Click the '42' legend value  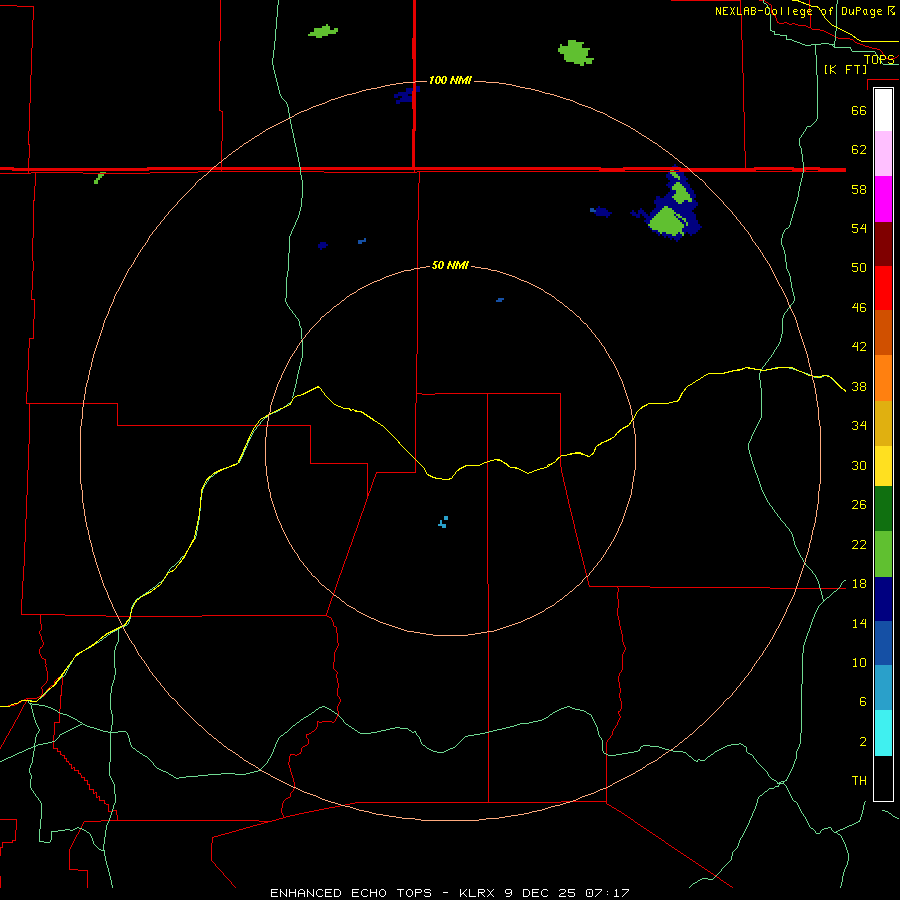[859, 347]
